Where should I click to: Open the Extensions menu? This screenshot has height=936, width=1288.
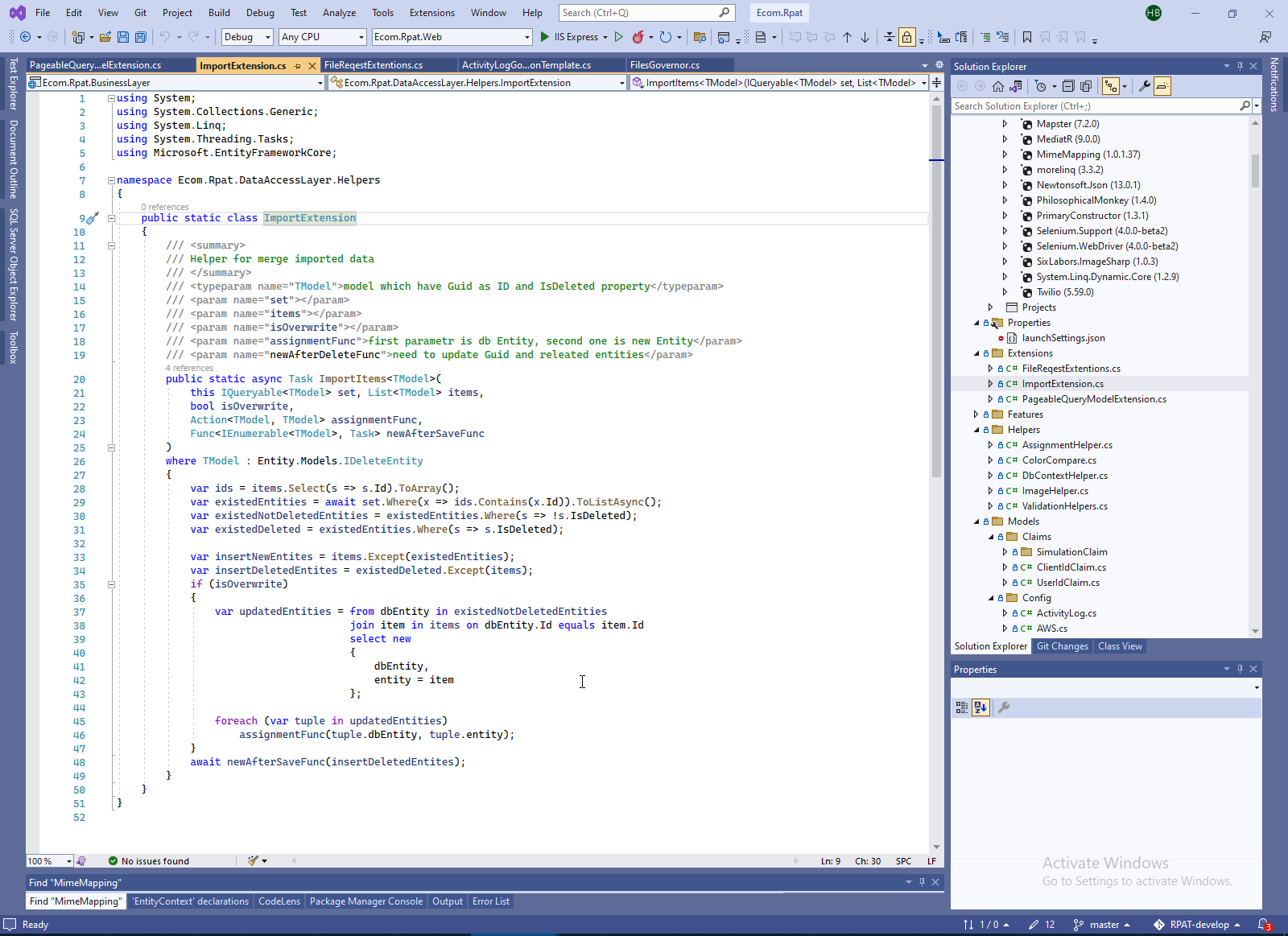click(x=431, y=13)
